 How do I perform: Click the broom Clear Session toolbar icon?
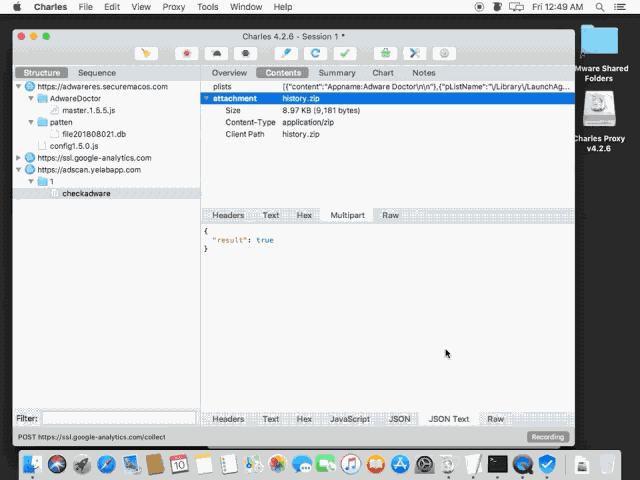click(x=147, y=53)
